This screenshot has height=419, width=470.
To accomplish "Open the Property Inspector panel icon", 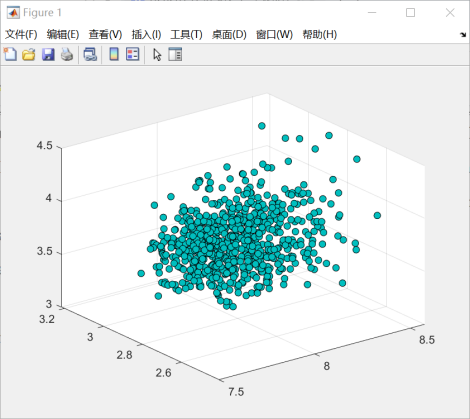I will point(175,54).
